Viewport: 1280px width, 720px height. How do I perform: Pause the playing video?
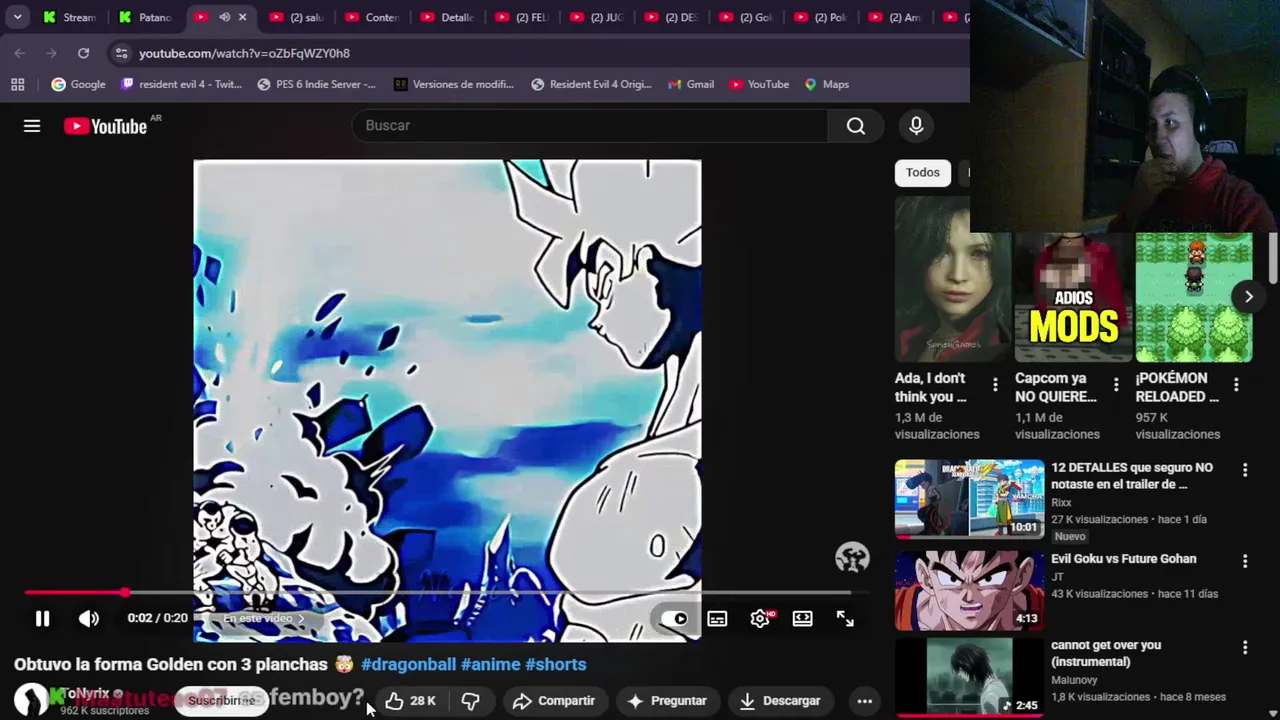(x=42, y=619)
